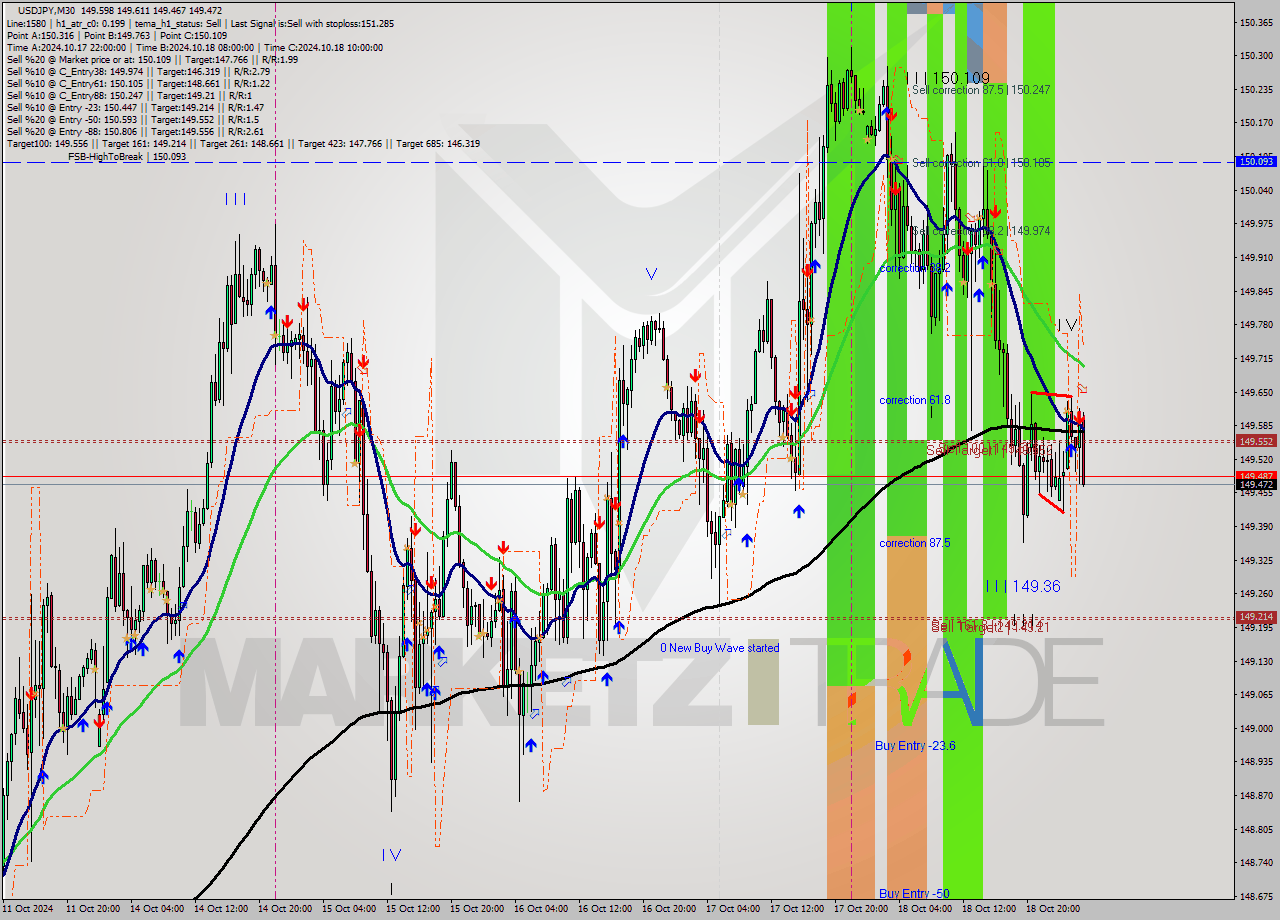Click the '15 Oct 20:00' time axis label

tap(475, 909)
